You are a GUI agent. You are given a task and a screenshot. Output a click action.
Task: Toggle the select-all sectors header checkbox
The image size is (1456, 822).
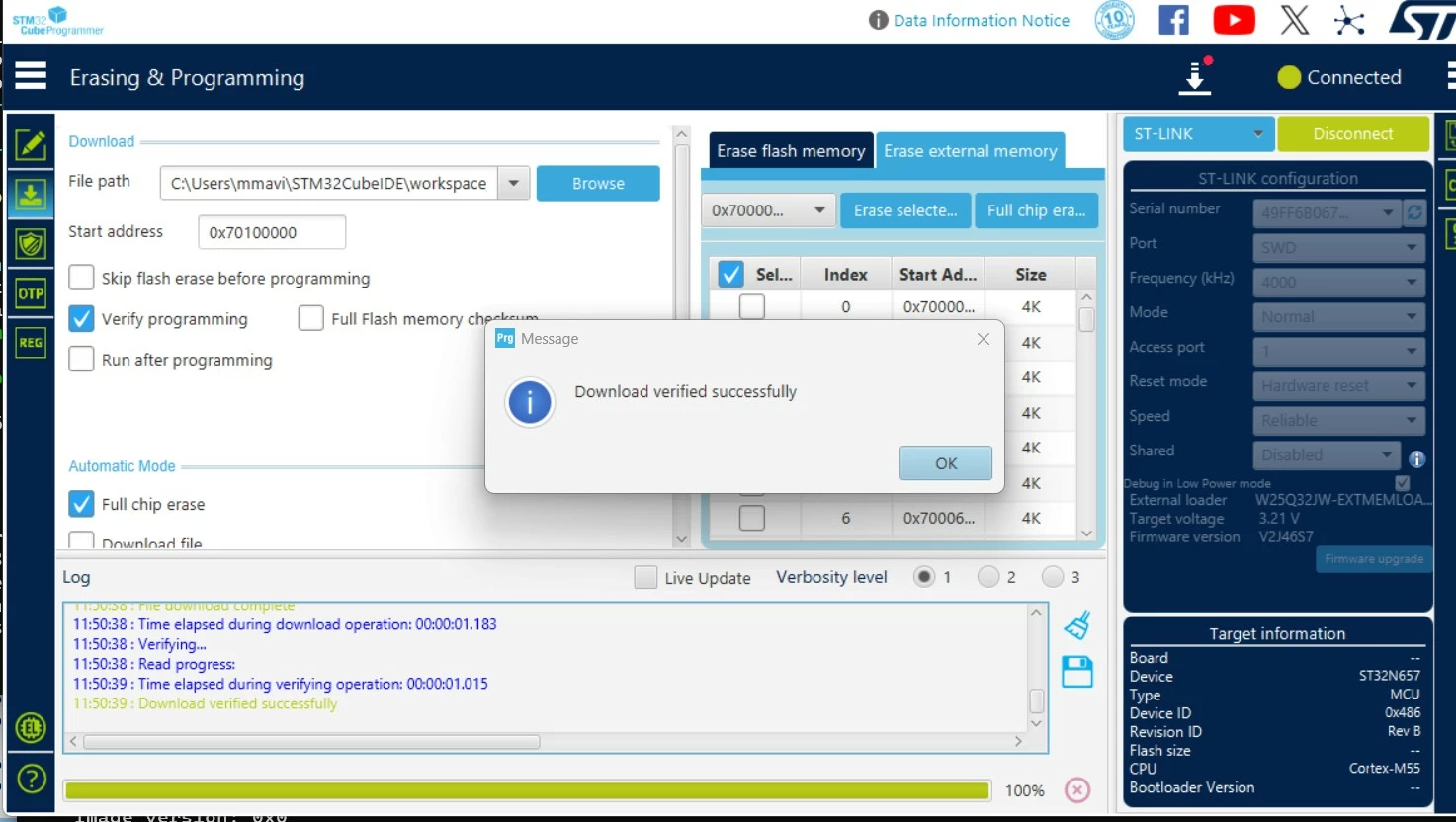[730, 274]
